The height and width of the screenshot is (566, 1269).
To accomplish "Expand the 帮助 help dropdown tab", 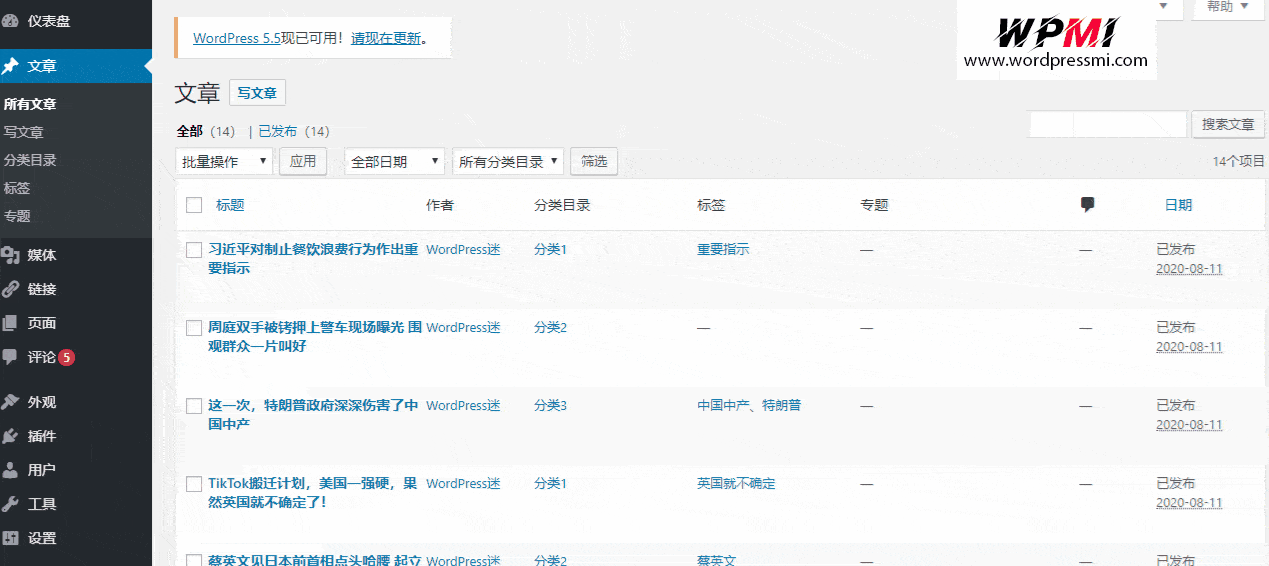I will click(1228, 7).
